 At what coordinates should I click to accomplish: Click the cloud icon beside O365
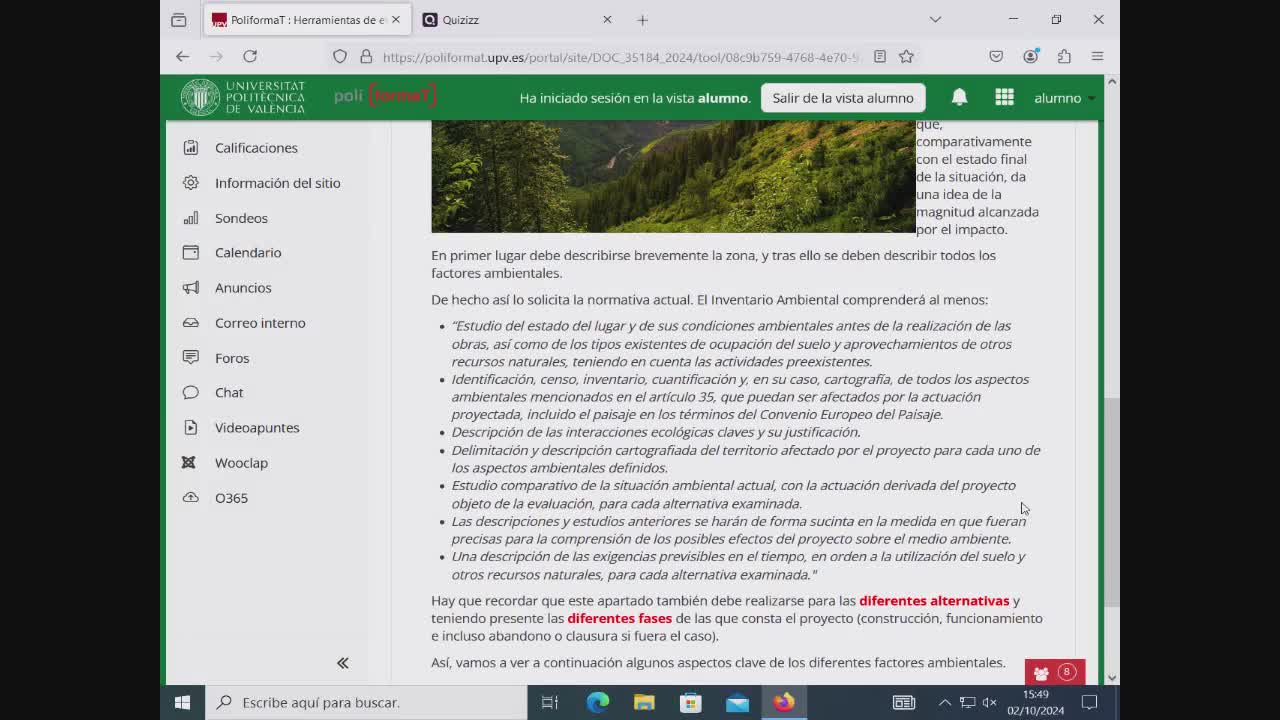click(x=191, y=498)
